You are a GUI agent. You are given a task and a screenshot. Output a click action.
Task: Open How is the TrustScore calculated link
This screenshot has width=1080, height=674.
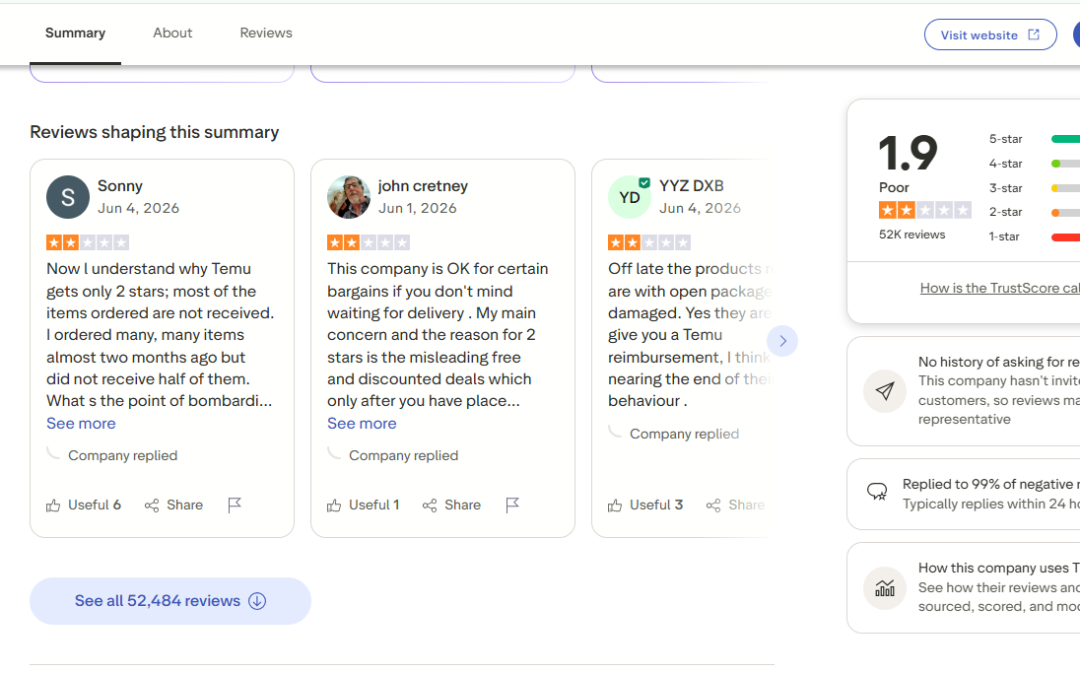[1000, 288]
